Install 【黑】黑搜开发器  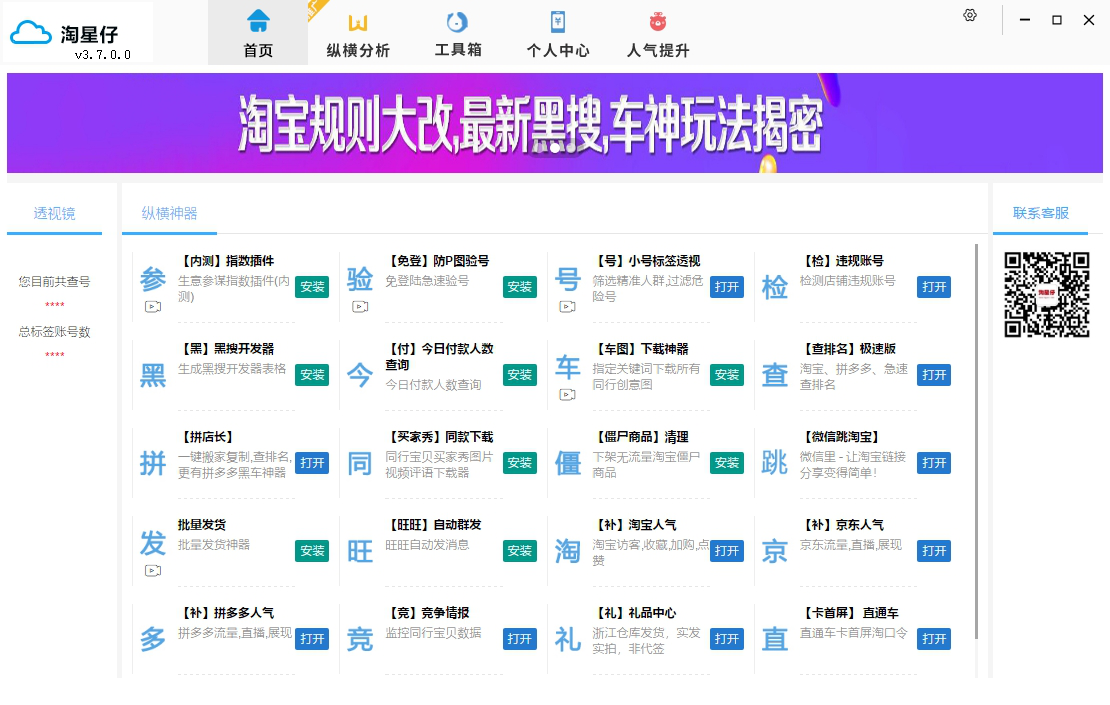pyautogui.click(x=312, y=374)
